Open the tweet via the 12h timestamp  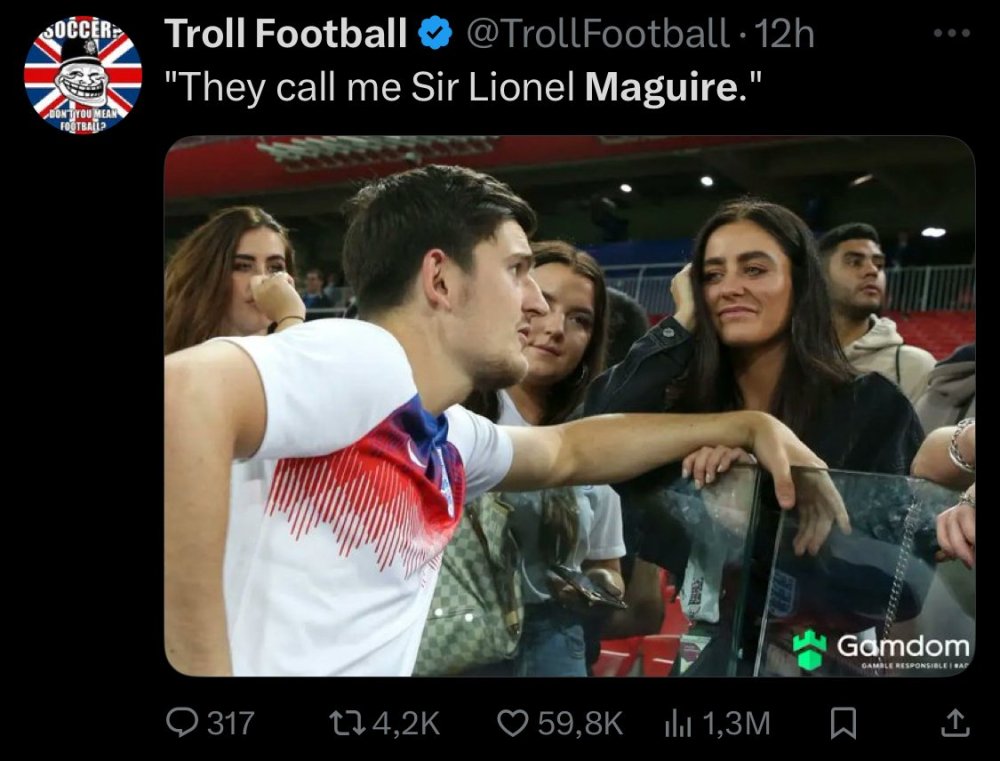point(786,35)
